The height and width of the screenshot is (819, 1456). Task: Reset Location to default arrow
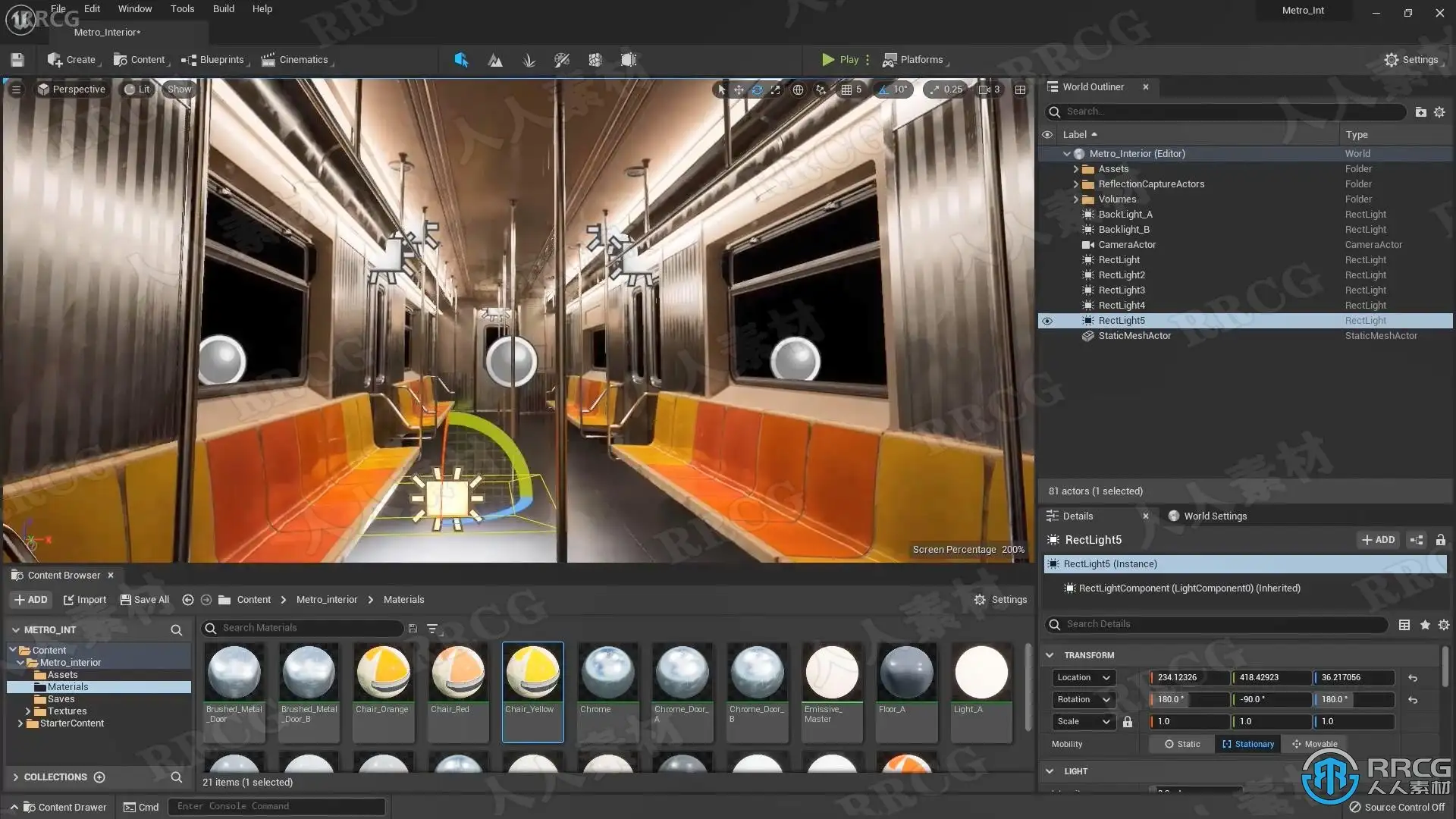[x=1412, y=678]
